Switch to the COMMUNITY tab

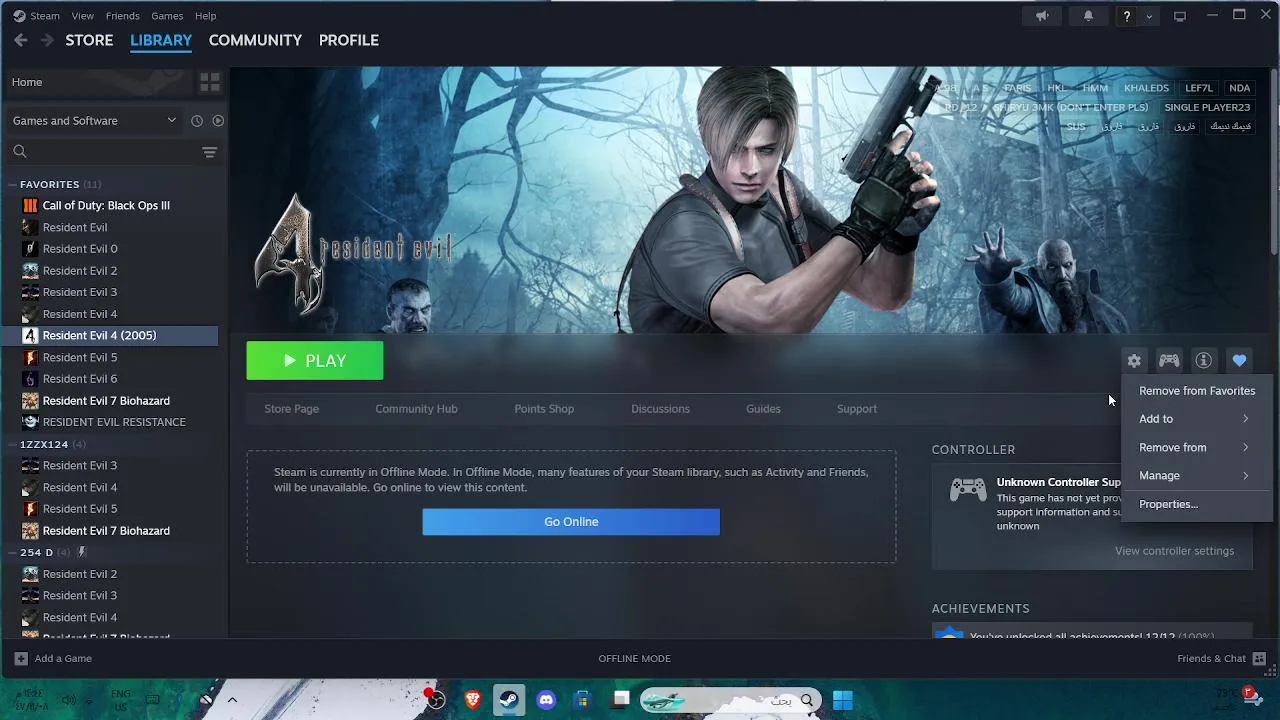click(x=255, y=40)
